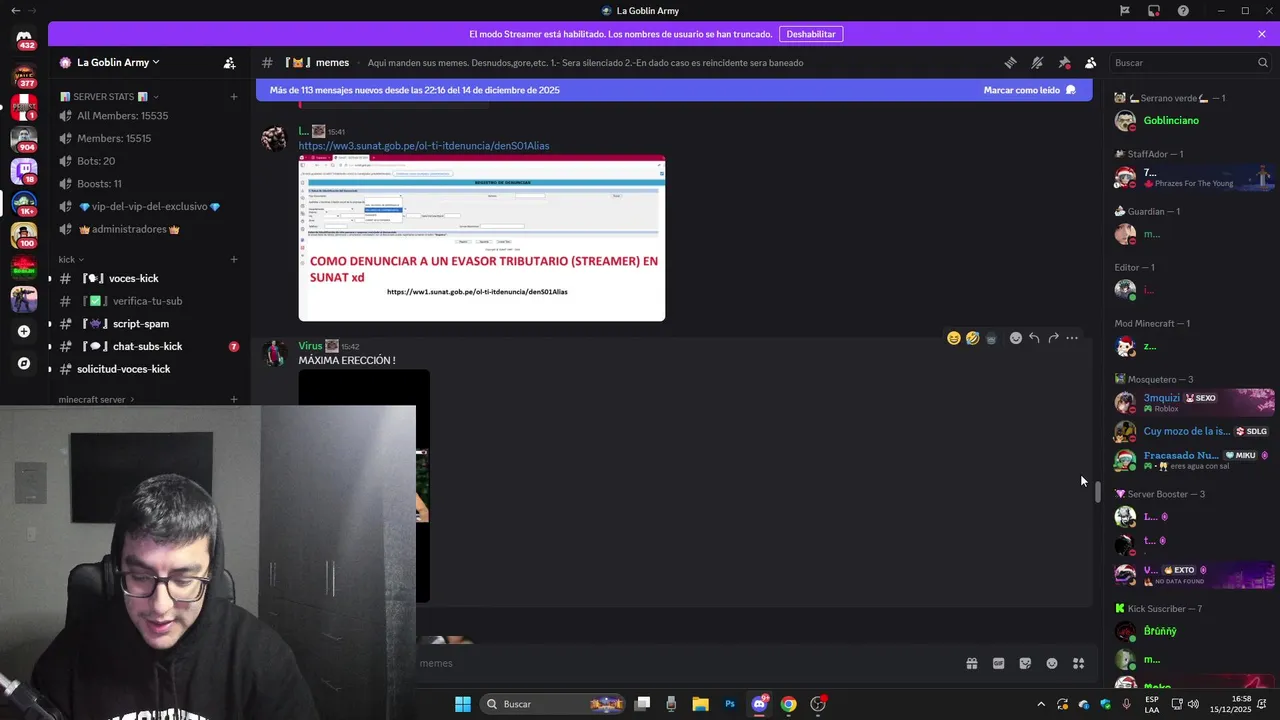Screen dimensions: 1280x720
Task: Toggle the member list icon
Action: click(x=1091, y=62)
